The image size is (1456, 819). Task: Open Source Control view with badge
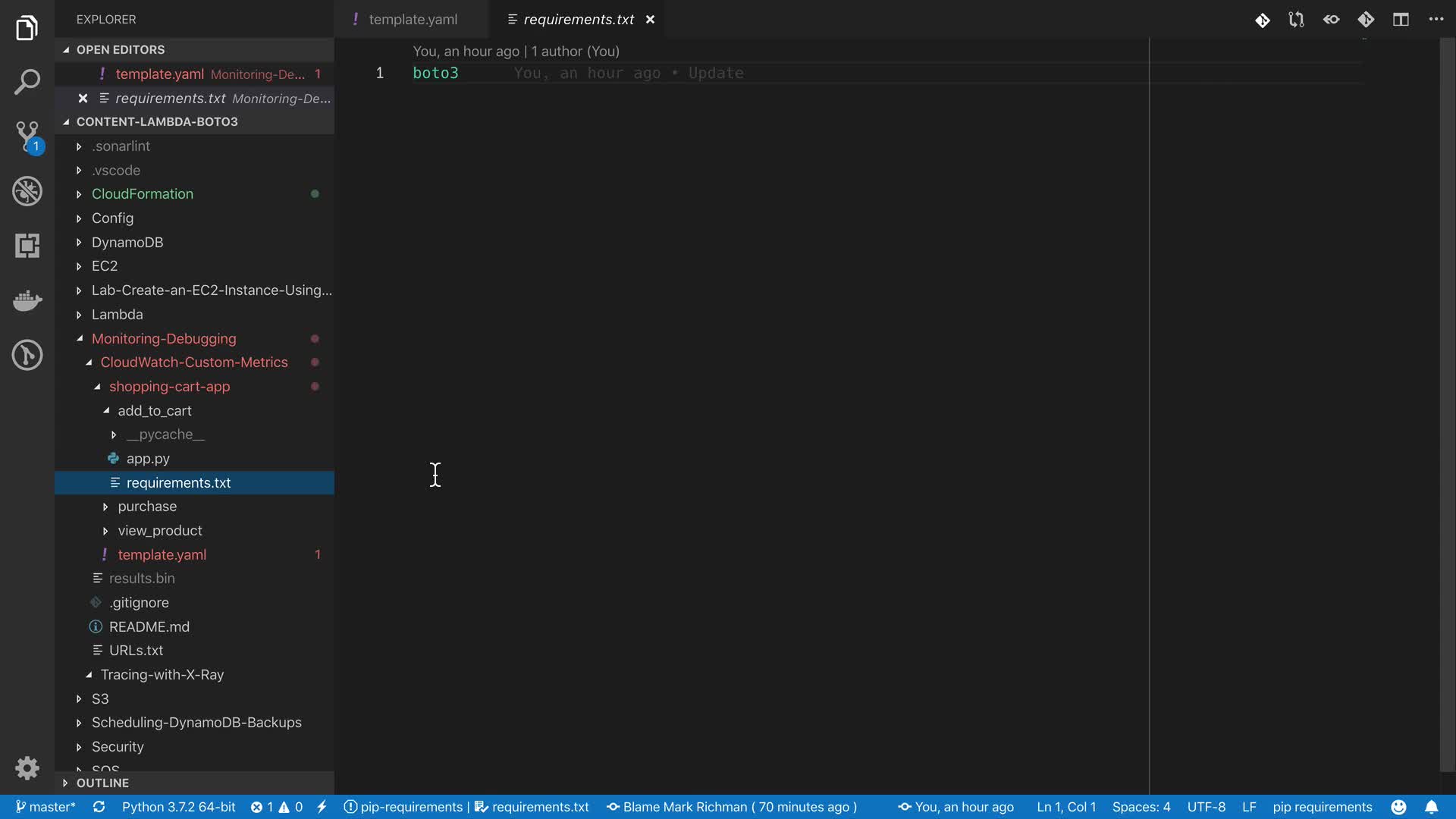[27, 136]
